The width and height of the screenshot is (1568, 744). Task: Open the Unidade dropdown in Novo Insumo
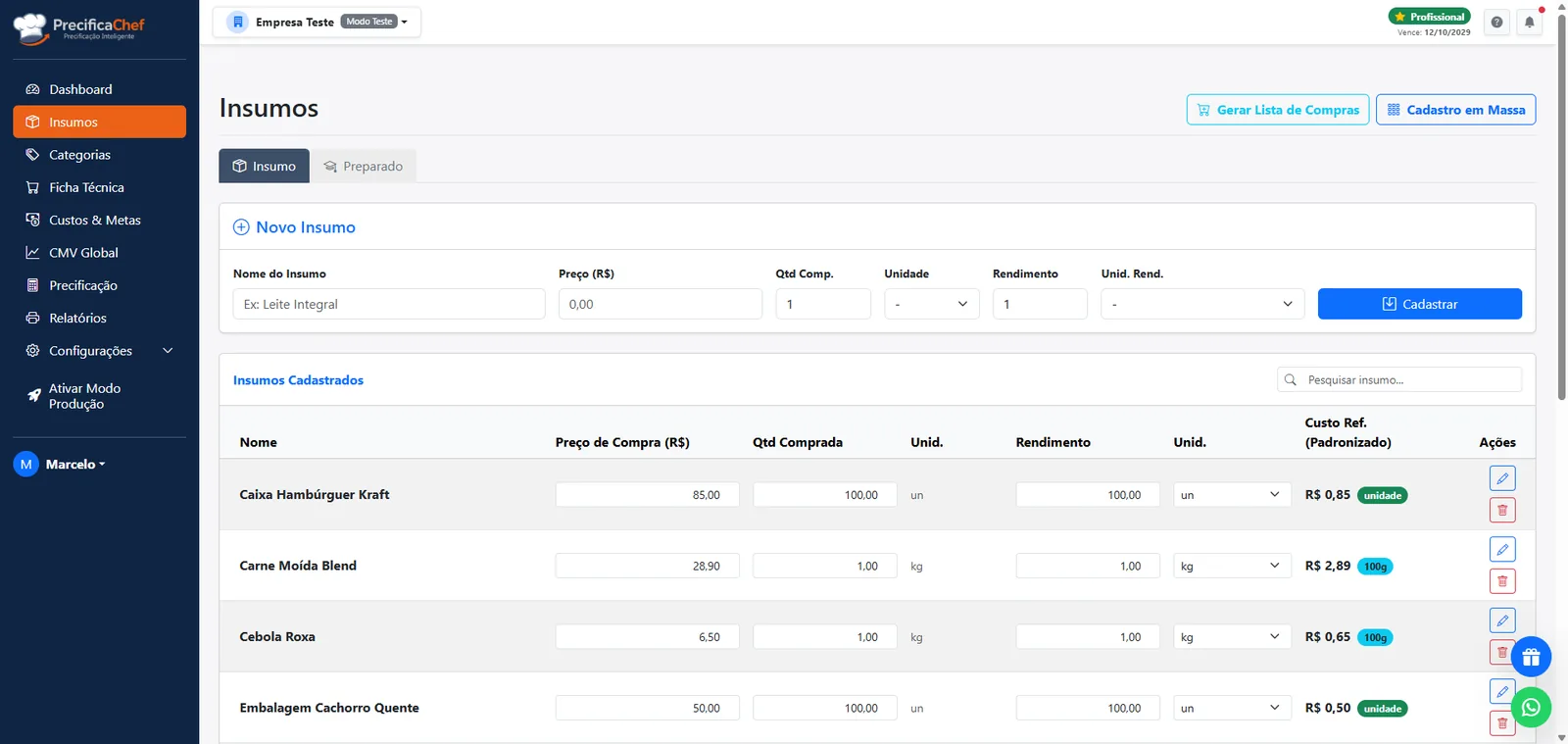[931, 304]
